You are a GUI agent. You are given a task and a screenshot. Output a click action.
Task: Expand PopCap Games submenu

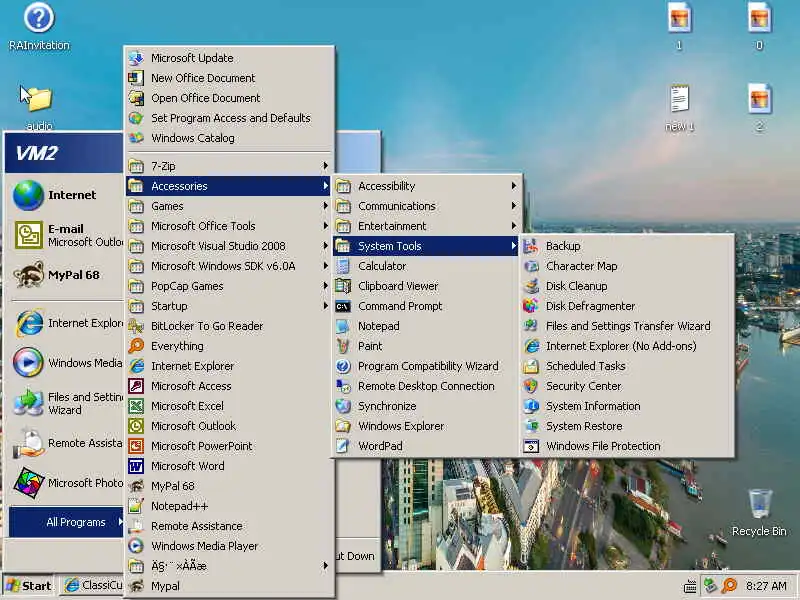click(x=229, y=286)
